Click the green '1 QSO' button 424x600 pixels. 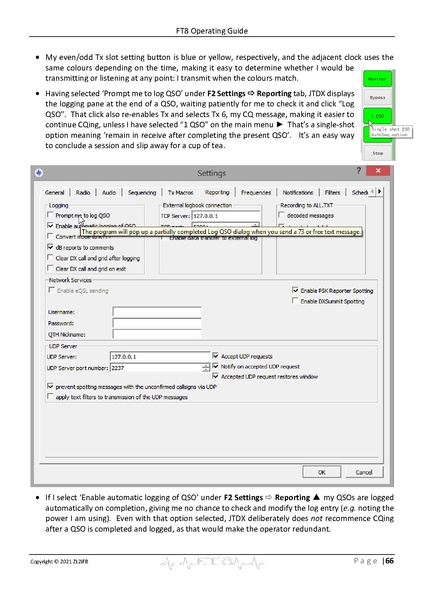tap(377, 116)
